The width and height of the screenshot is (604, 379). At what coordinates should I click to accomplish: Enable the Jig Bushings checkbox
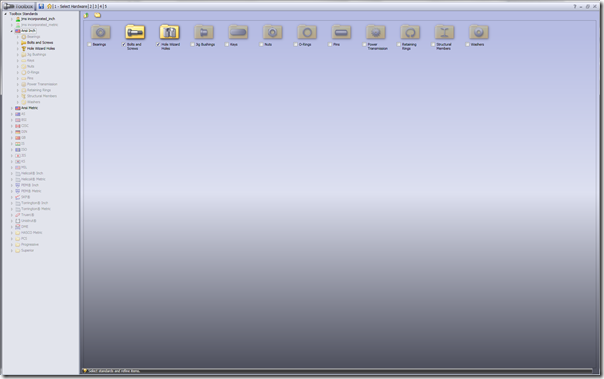click(193, 45)
